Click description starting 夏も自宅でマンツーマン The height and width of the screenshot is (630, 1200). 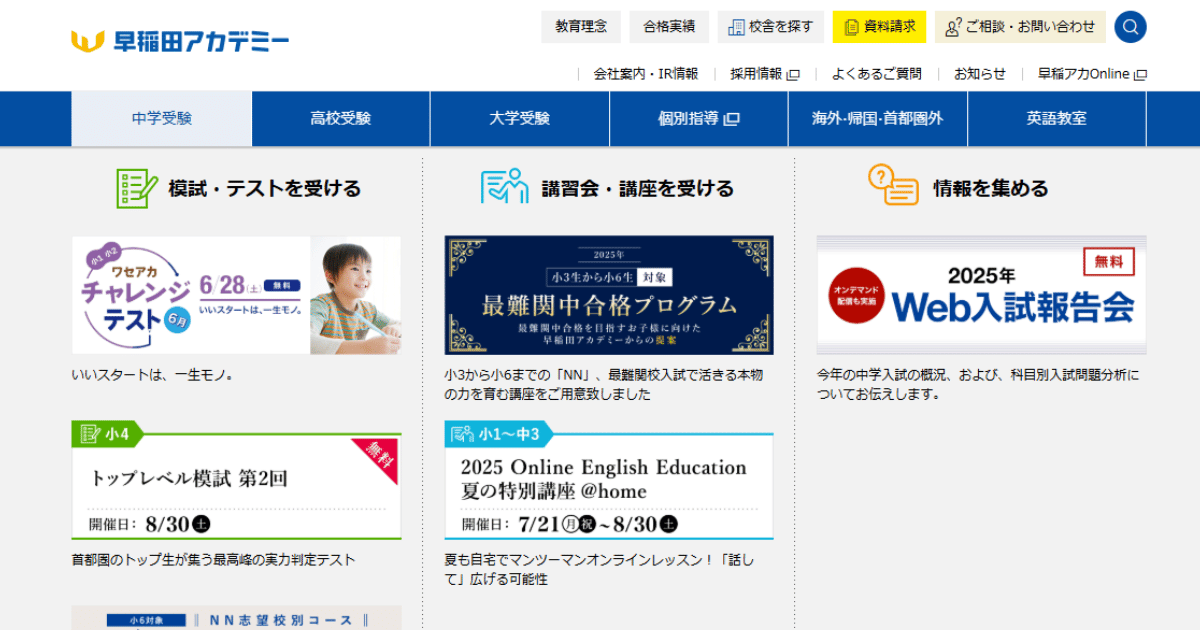tap(598, 569)
